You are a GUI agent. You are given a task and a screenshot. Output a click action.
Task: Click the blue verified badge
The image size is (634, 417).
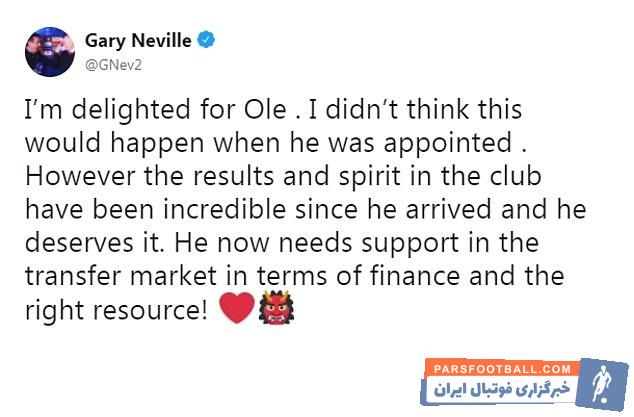[207, 41]
